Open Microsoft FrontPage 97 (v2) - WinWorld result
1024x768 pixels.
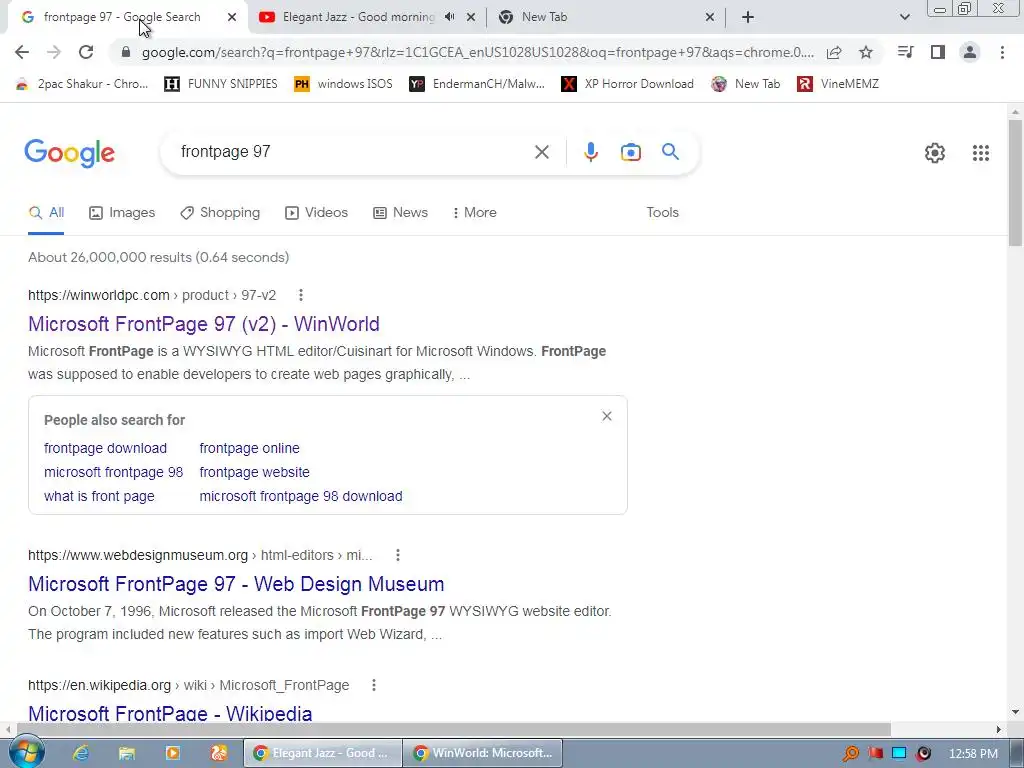click(204, 324)
